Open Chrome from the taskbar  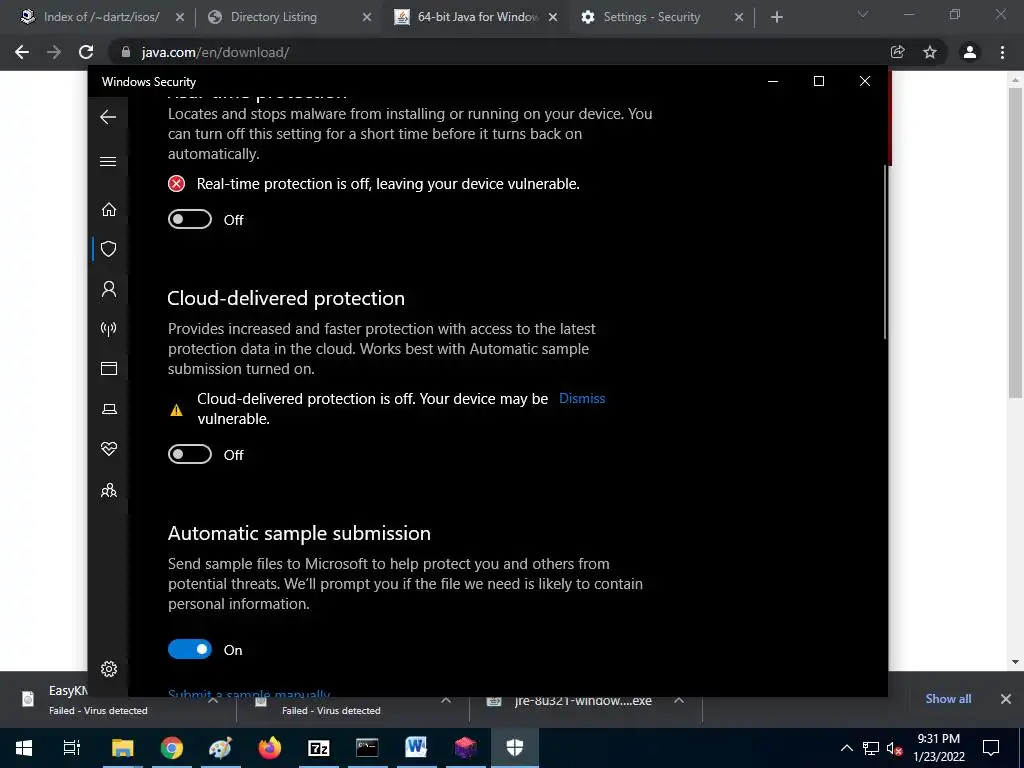tap(171, 748)
